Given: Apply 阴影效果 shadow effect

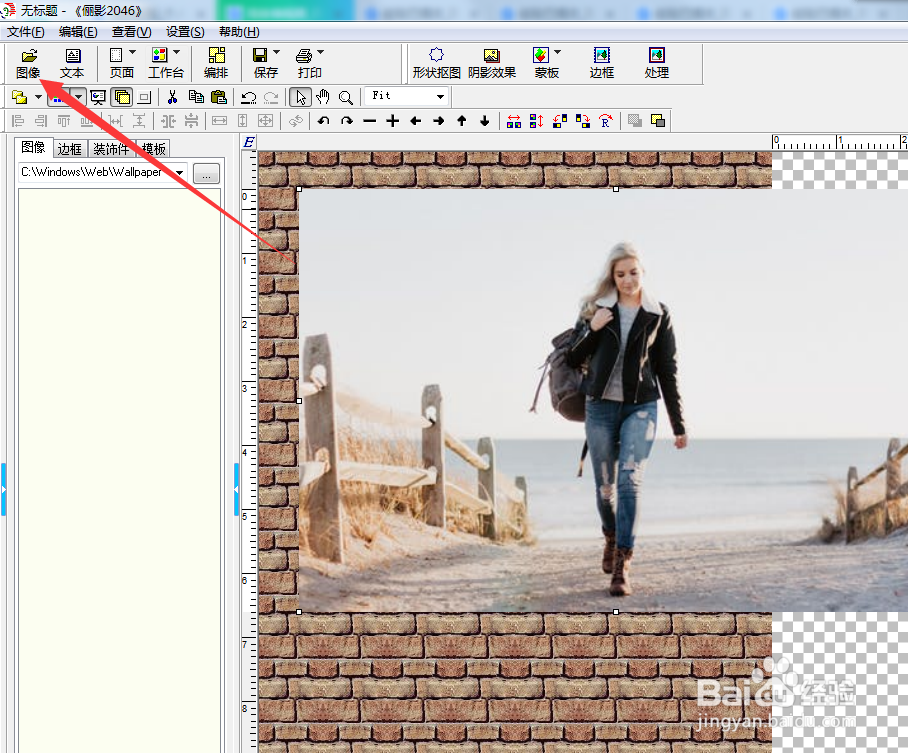Looking at the screenshot, I should tap(492, 63).
